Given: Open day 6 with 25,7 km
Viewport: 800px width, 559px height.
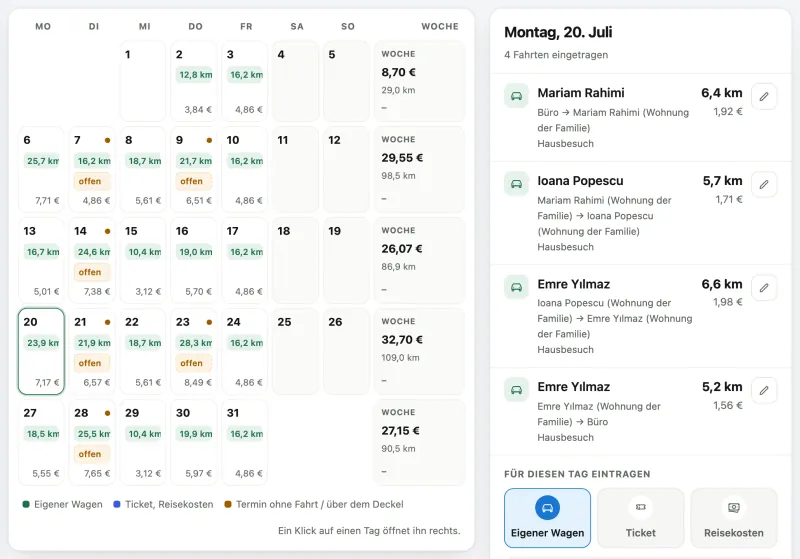Looking at the screenshot, I should tap(41, 169).
